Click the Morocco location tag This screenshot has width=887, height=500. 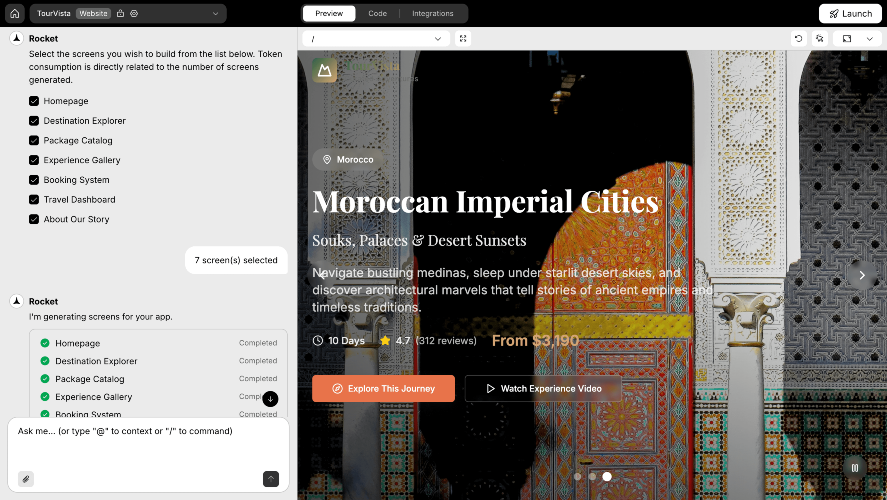348,160
